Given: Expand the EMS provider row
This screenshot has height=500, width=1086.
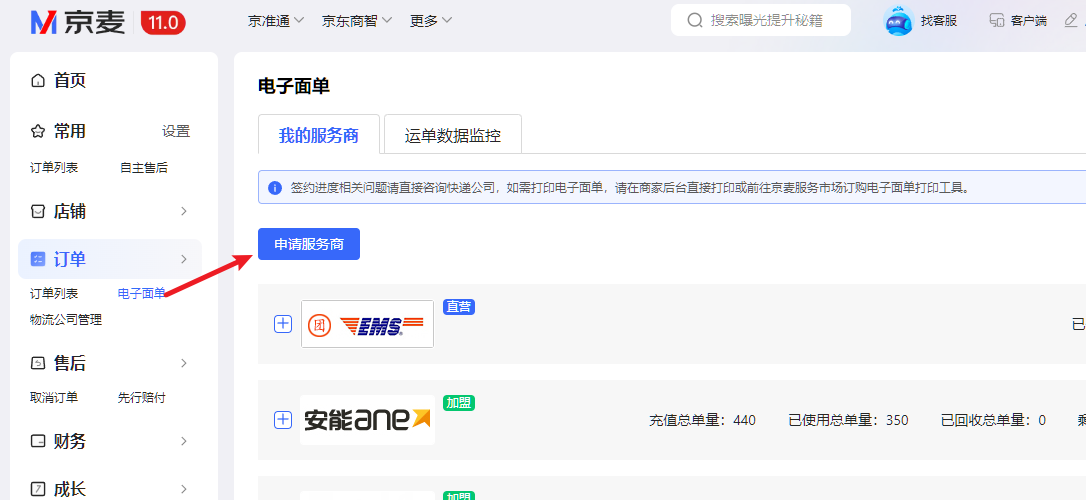Looking at the screenshot, I should 283,324.
